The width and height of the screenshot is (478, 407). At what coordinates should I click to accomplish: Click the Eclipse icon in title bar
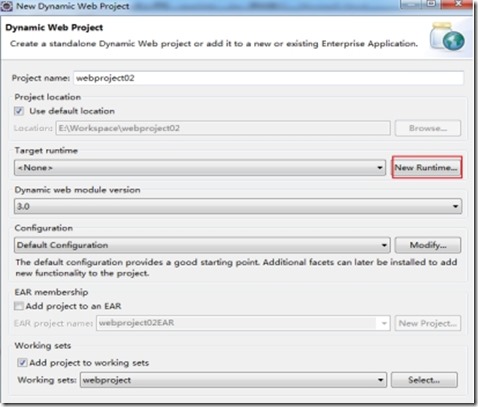click(x=7, y=6)
